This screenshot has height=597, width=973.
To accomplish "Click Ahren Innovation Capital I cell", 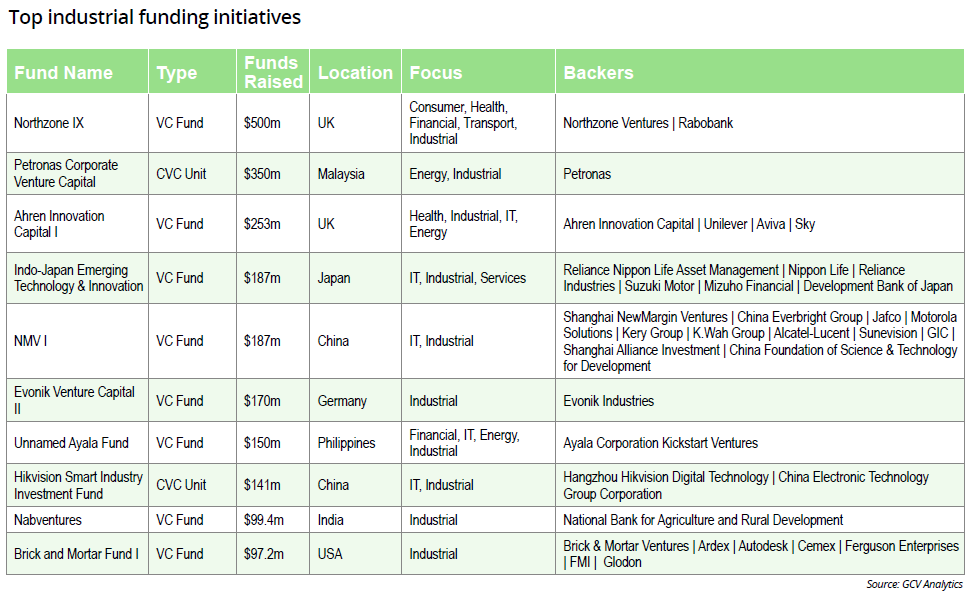I will click(59, 224).
